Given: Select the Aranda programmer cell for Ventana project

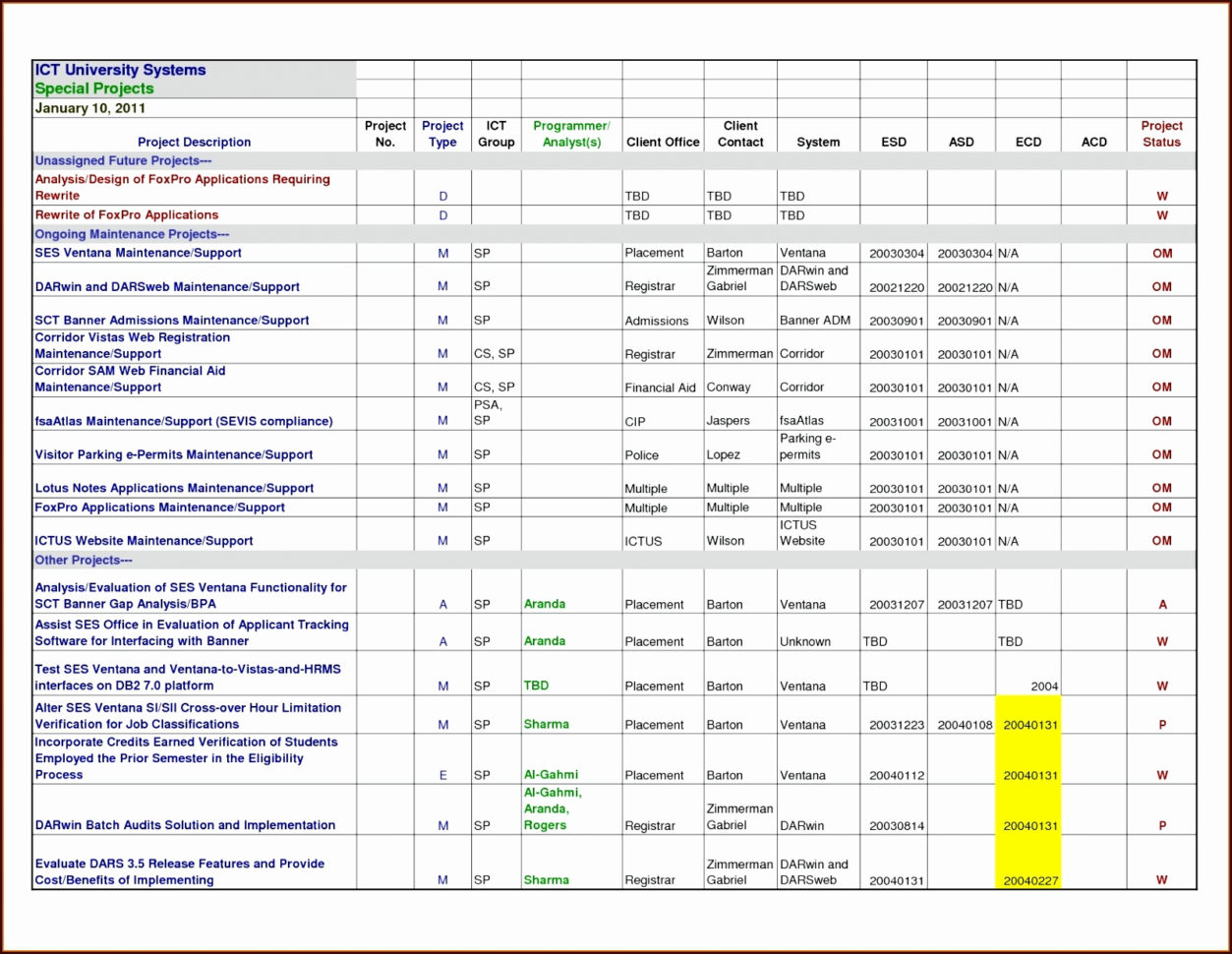Looking at the screenshot, I should (x=545, y=604).
